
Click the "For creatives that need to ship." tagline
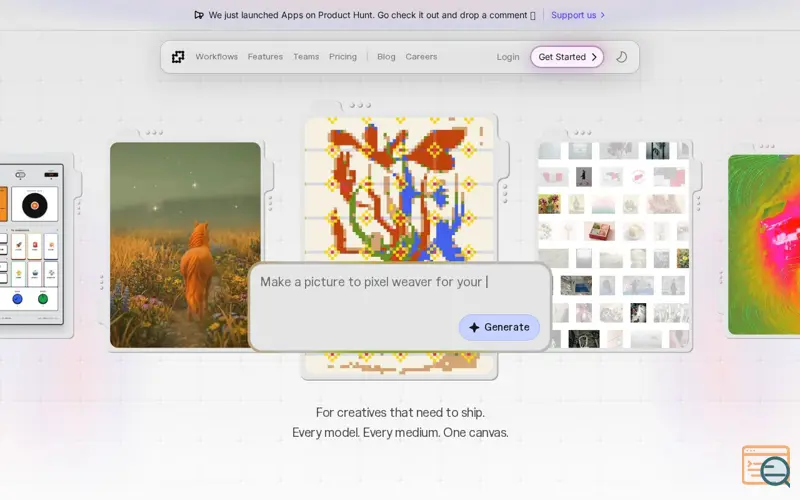coord(400,412)
